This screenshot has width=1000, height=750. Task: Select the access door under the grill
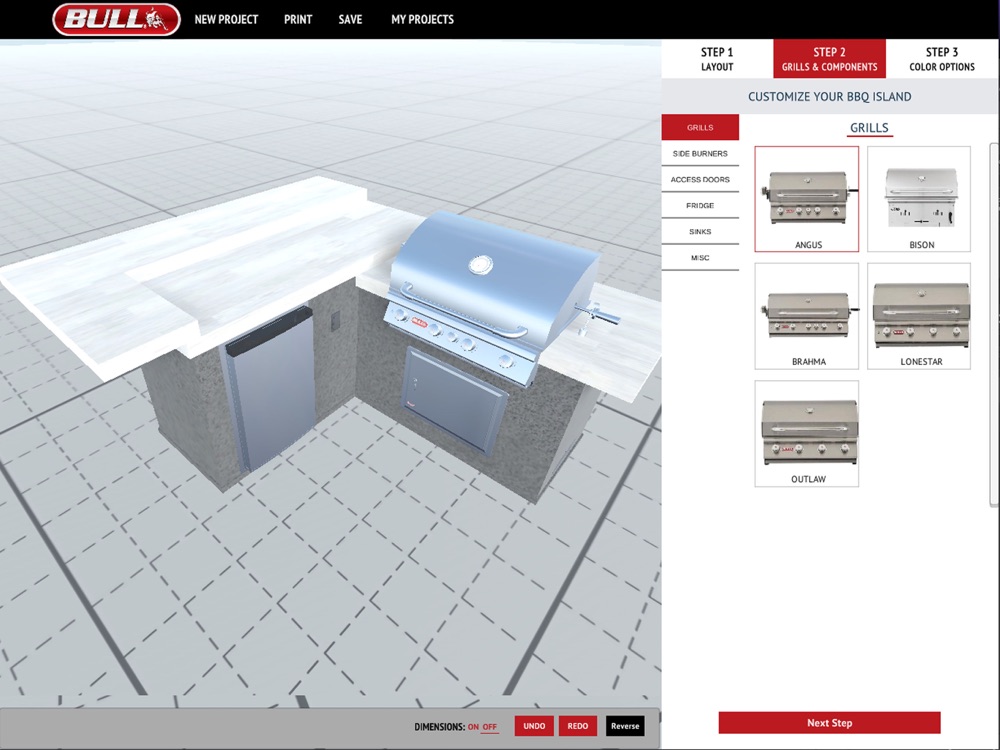pos(454,399)
